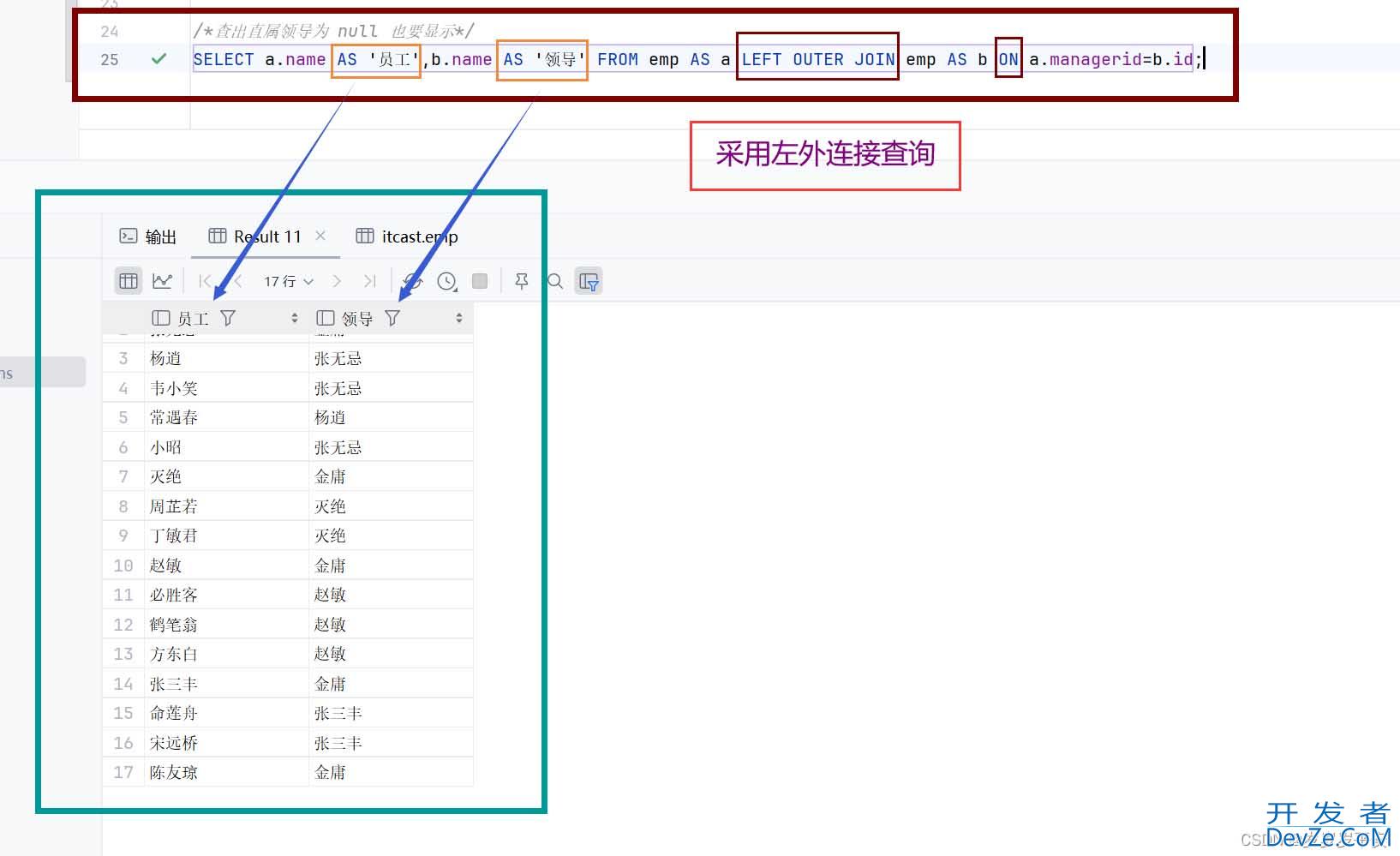The width and height of the screenshot is (1400, 856).
Task: Go to last page of results
Action: [x=369, y=281]
